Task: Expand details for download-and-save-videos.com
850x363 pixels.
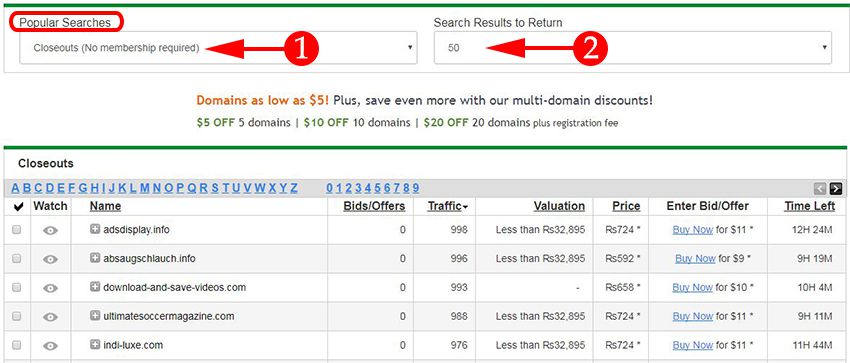Action: tap(95, 287)
